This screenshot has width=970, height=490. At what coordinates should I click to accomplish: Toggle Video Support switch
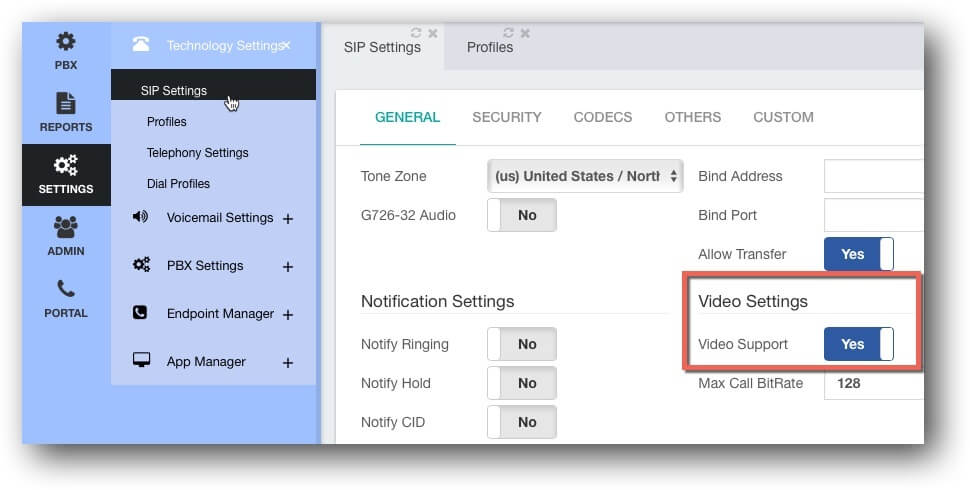tap(859, 345)
